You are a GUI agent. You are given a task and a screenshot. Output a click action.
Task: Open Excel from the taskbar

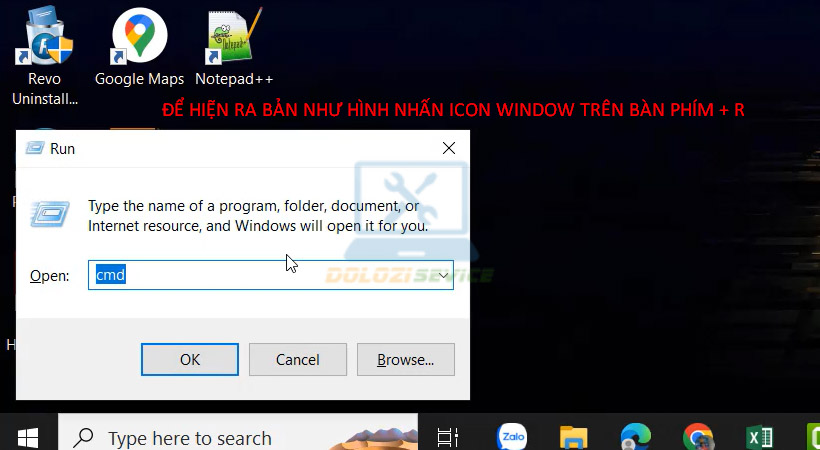pos(759,437)
